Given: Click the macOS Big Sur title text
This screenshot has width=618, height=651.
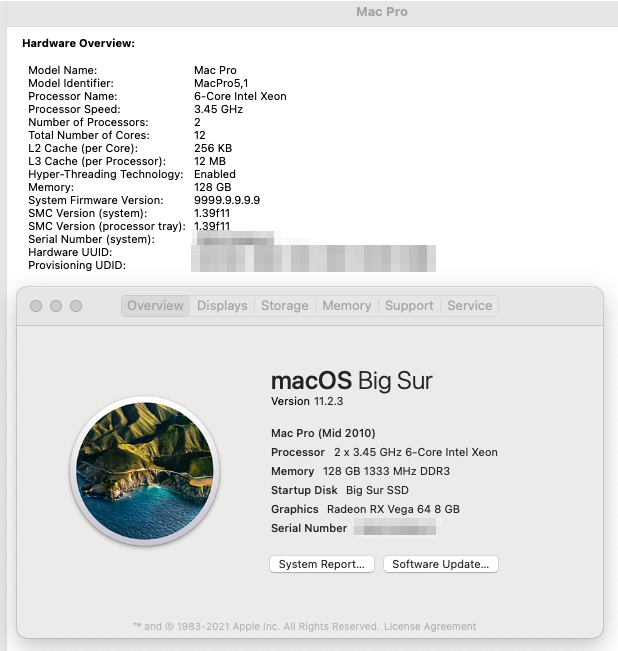Looking at the screenshot, I should pyautogui.click(x=352, y=380).
